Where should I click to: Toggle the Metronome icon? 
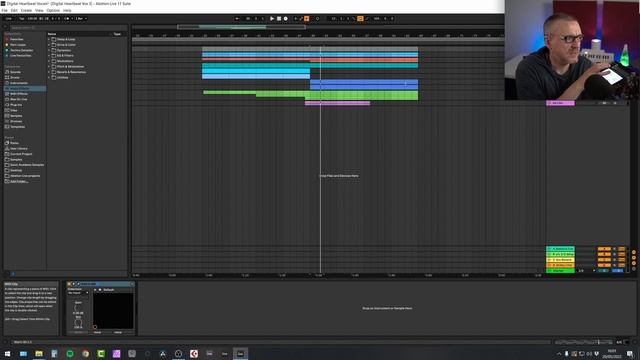[67, 18]
